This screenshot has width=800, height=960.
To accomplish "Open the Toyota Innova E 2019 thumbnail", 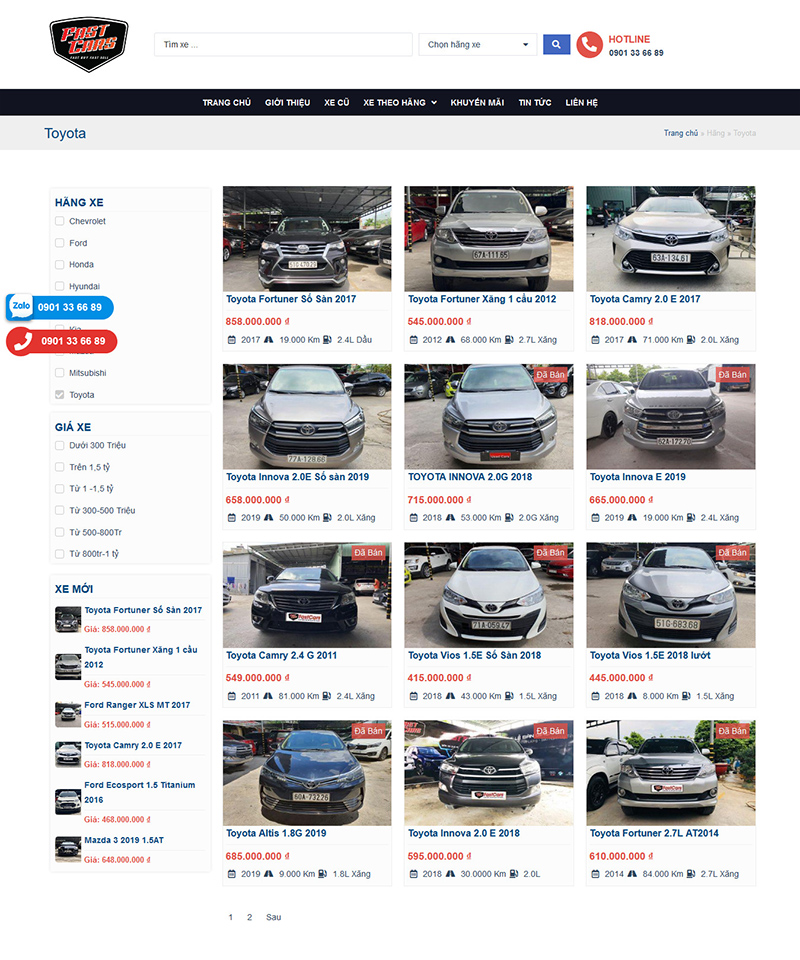I will point(670,417).
